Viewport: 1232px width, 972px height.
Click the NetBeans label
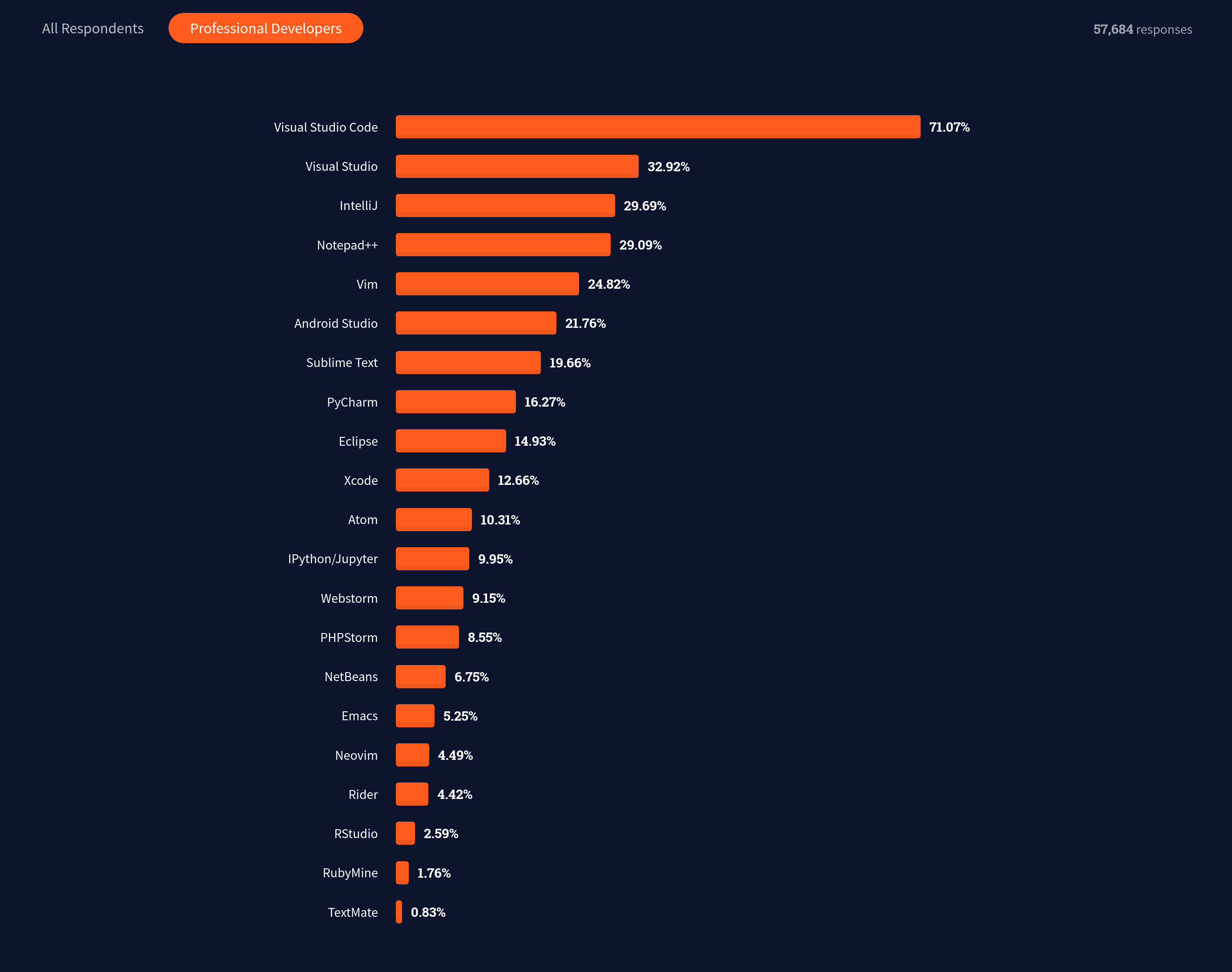350,677
